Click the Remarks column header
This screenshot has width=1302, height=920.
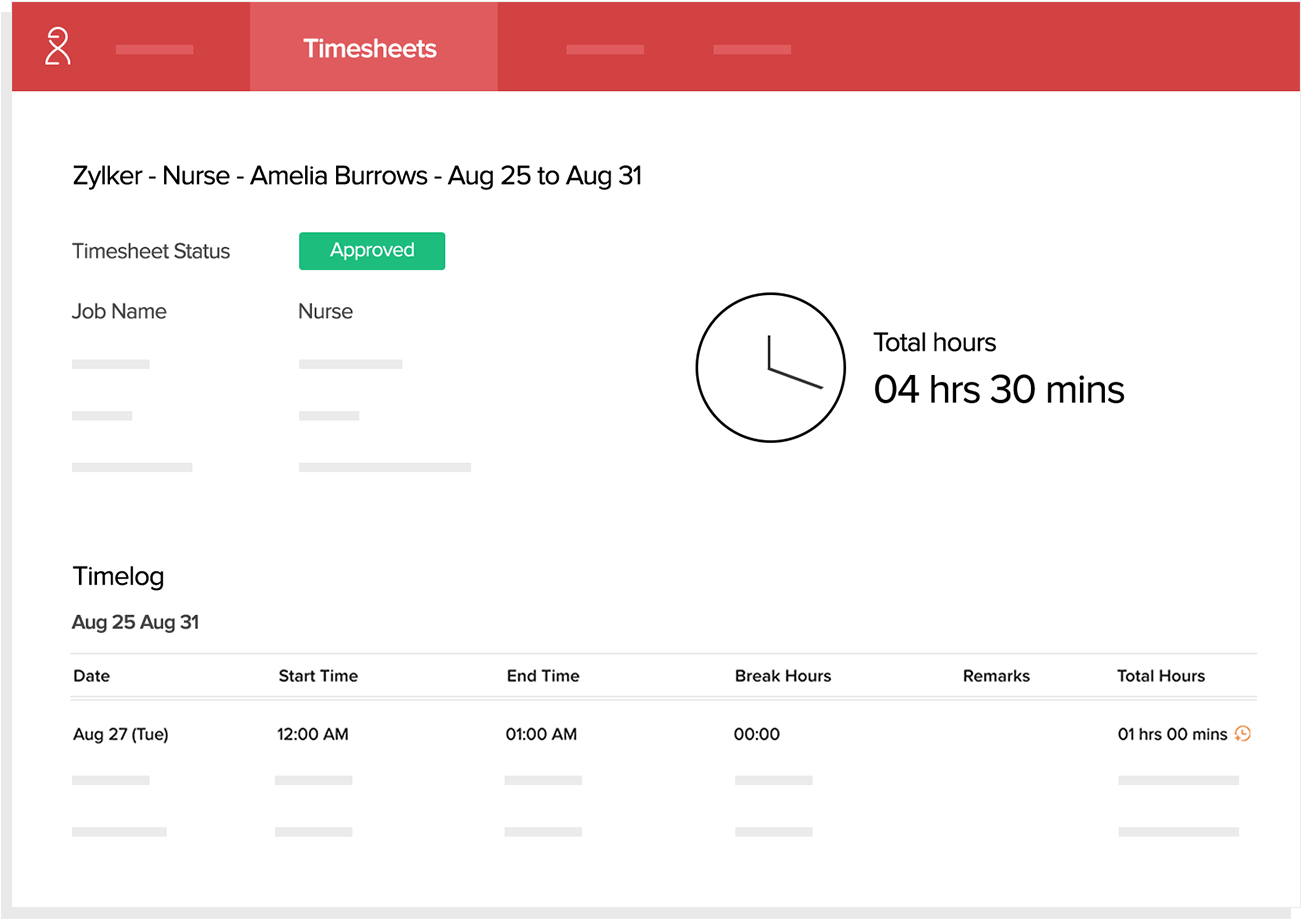(996, 676)
